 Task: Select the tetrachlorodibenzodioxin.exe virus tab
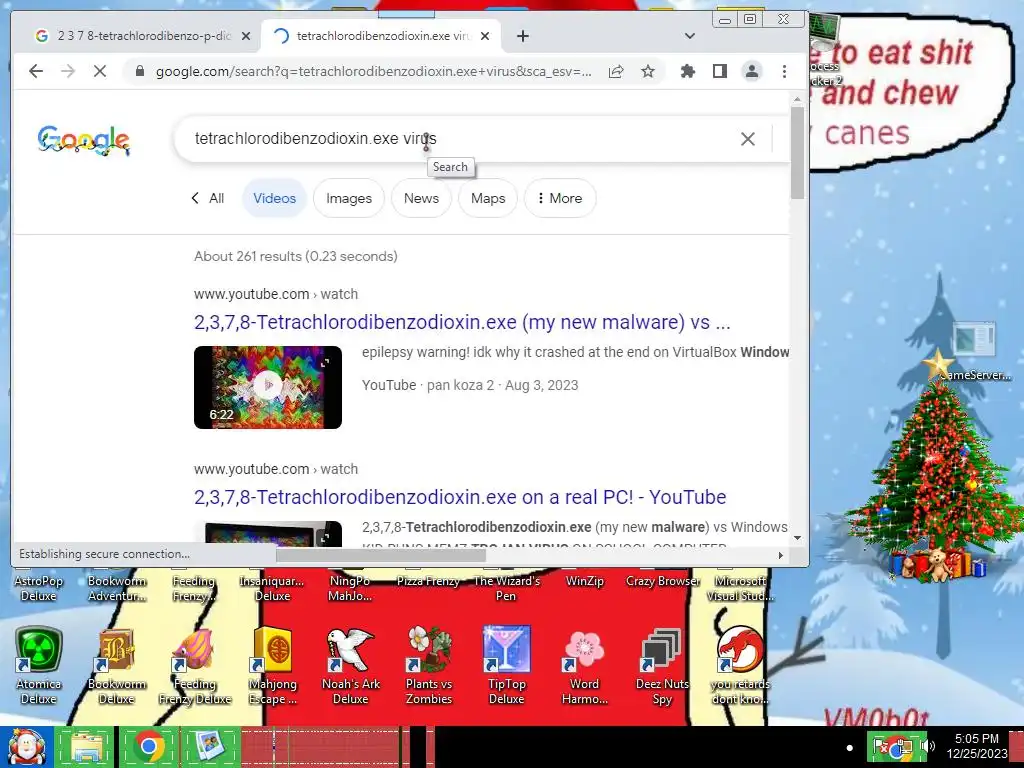(381, 36)
